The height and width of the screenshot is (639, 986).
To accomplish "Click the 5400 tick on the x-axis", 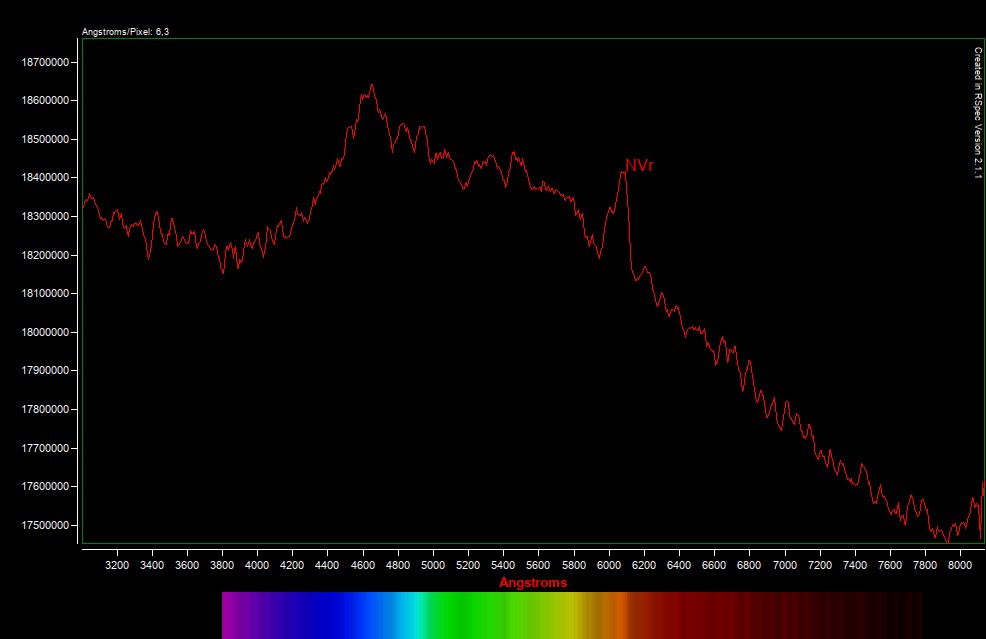I will [x=503, y=565].
